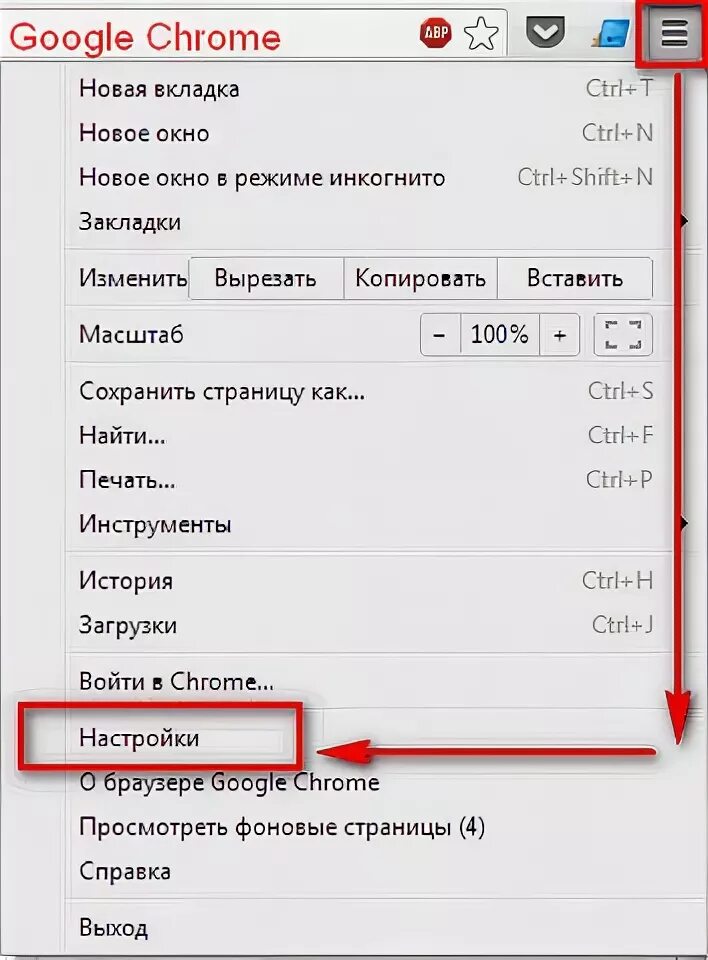Click the blue extension icon in toolbar
Screen dimensions: 708x960
click(x=612, y=32)
